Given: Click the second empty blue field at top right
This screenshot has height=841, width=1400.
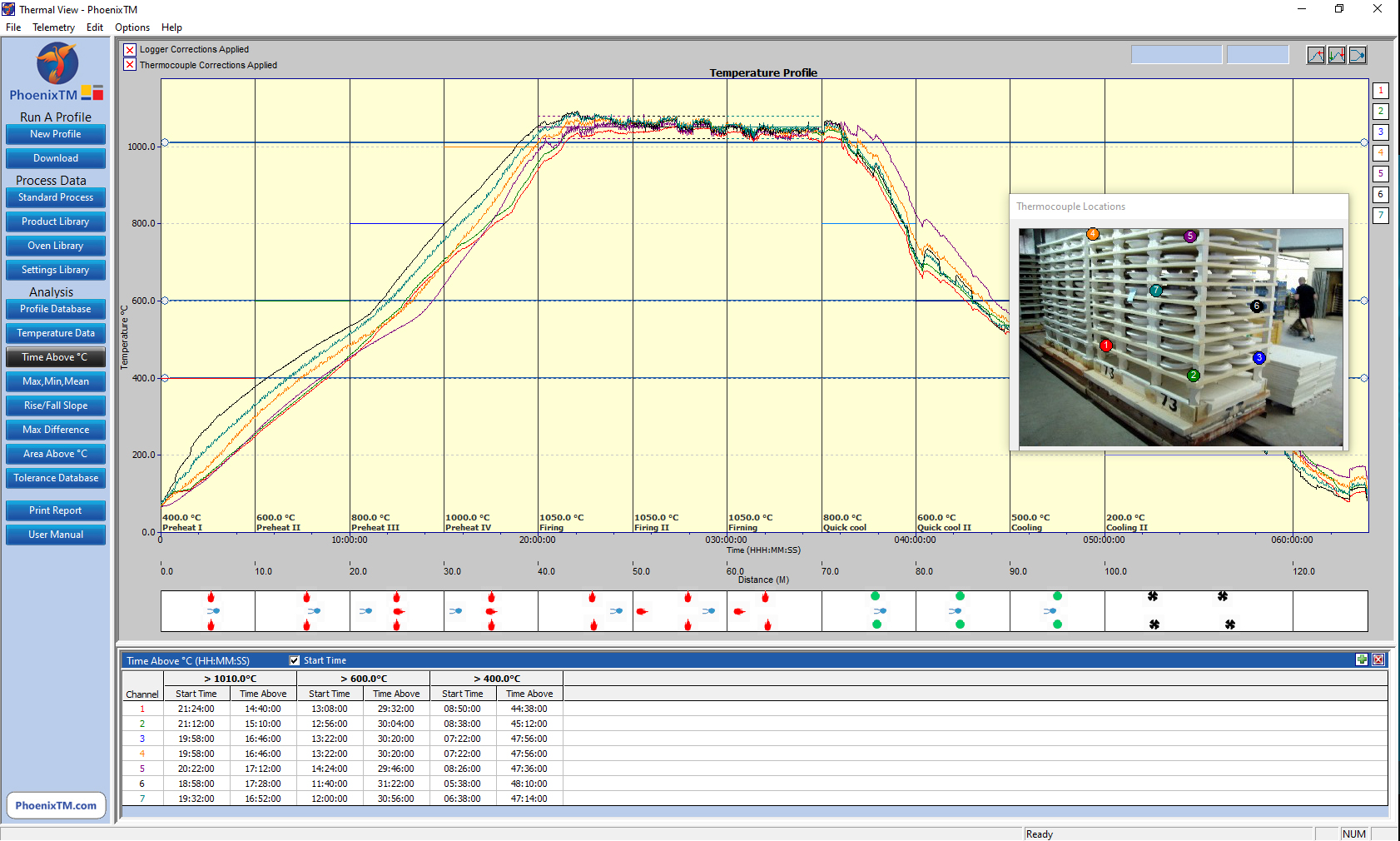Looking at the screenshot, I should (1258, 55).
